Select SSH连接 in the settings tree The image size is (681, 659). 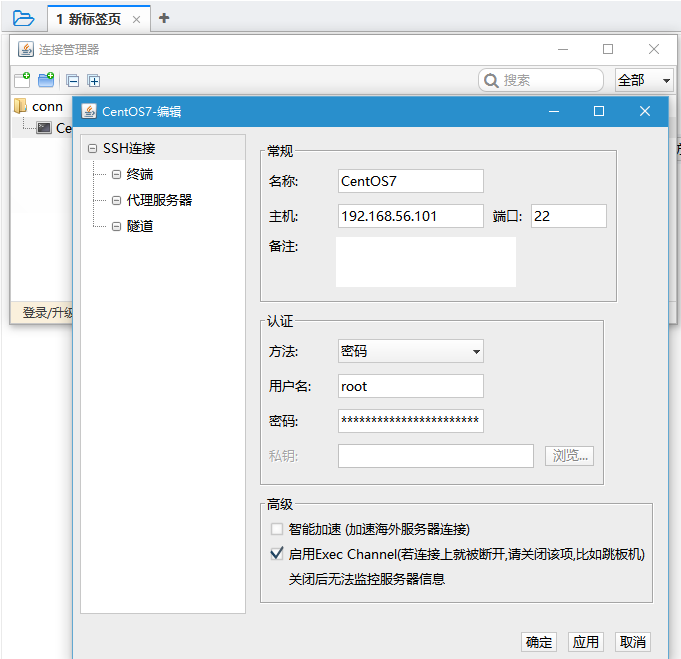pos(129,149)
